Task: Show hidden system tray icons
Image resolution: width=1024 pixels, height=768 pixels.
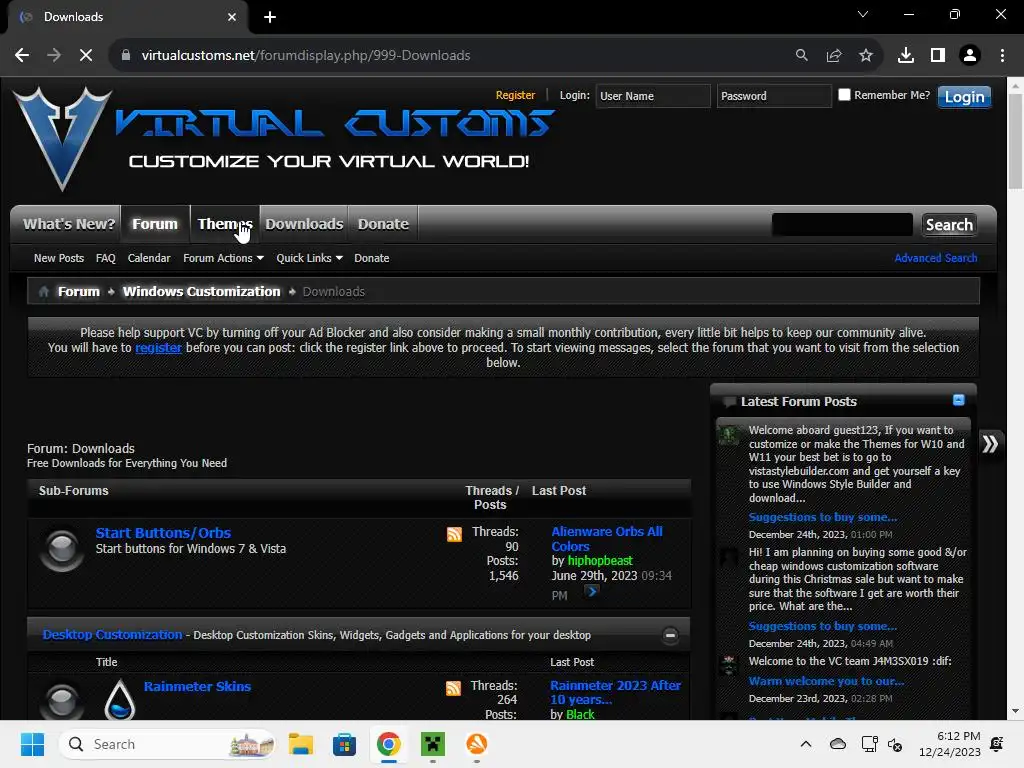Action: [x=806, y=744]
